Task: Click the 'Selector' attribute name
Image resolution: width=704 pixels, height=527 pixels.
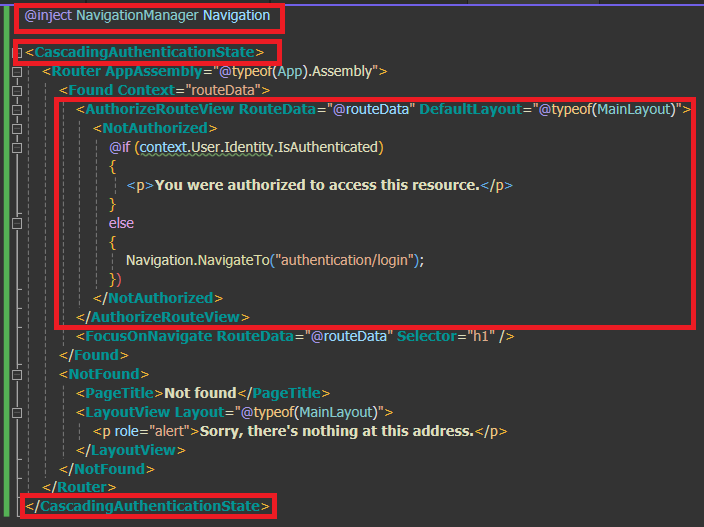Action: tap(427, 336)
